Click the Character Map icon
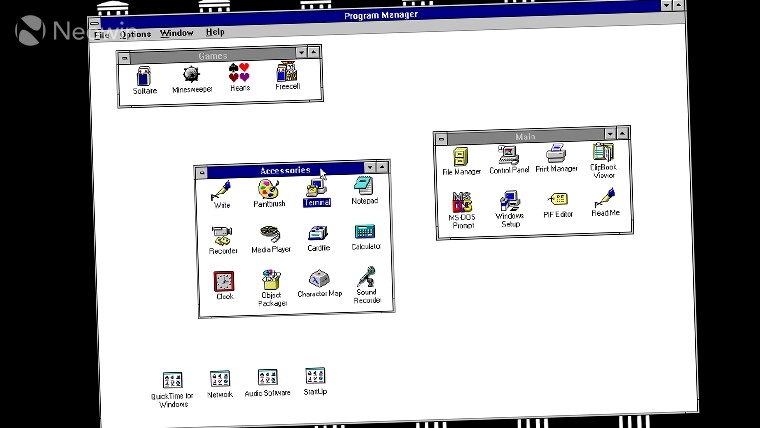The width and height of the screenshot is (760, 428). coord(319,279)
